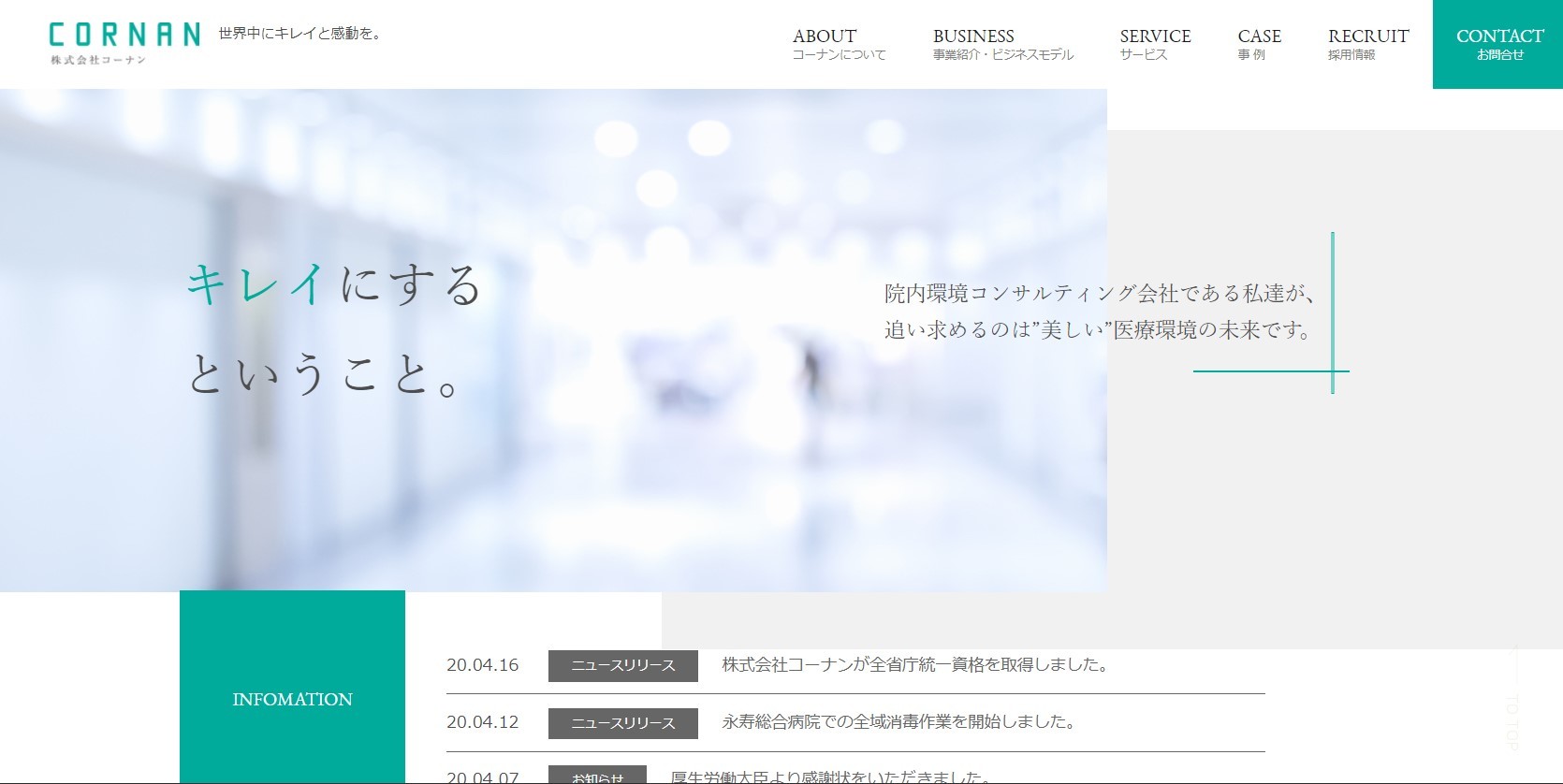1563x784 pixels.
Task: Open news 株式会社コーナンが全省庁統一資格を取得しました。
Action: 916,665
